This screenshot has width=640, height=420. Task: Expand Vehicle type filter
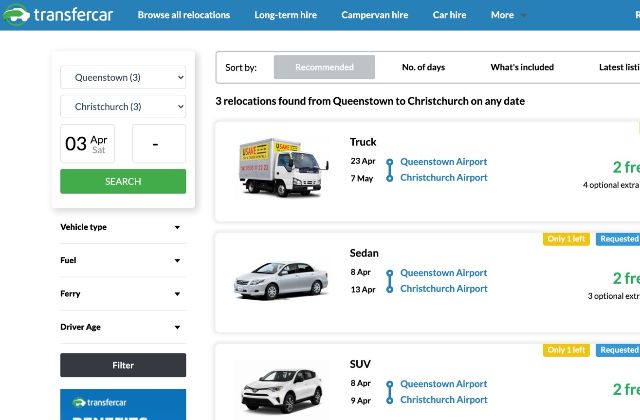(x=123, y=227)
